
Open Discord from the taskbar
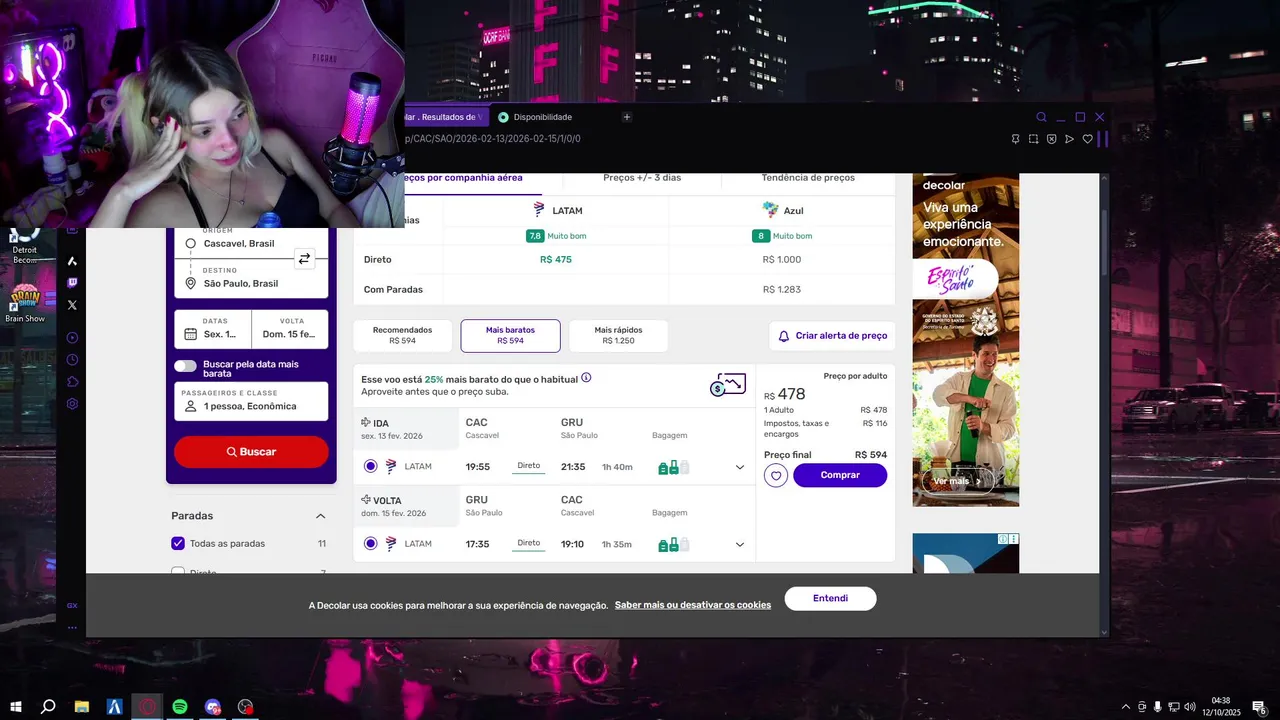click(x=212, y=707)
